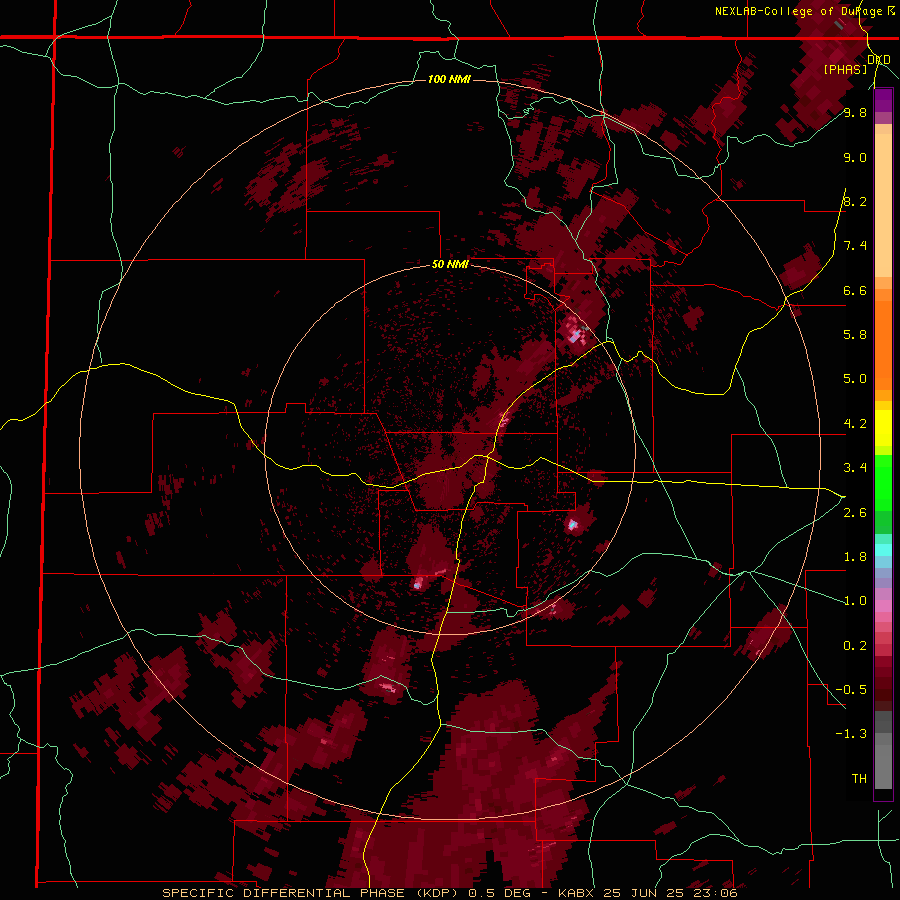Click the 25 JUN 25 23:06 timestamp
Image resolution: width=900 pixels, height=900 pixels.
pos(669,893)
